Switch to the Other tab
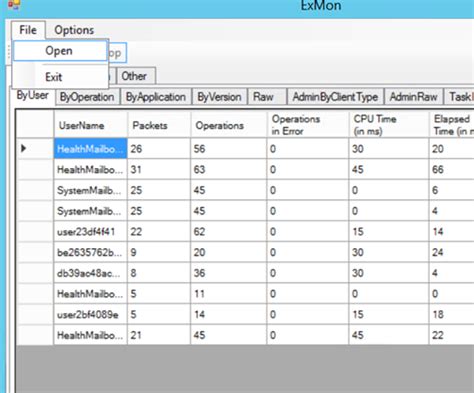474x393 pixels. (136, 76)
